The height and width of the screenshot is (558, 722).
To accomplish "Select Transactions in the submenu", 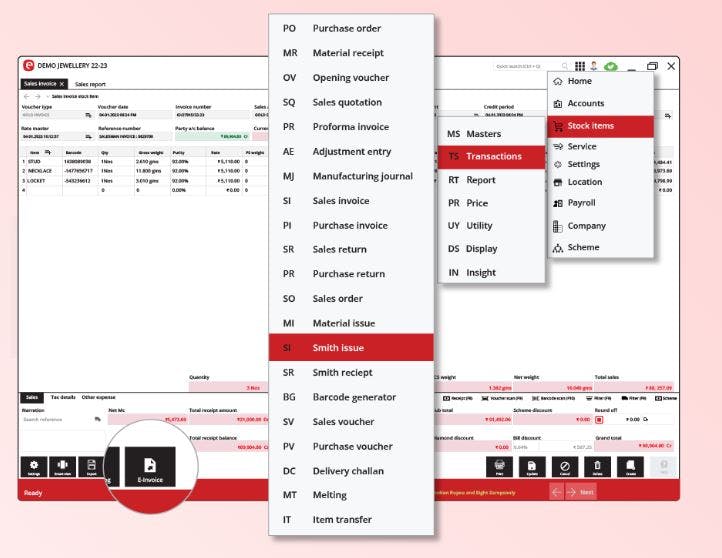I will click(491, 157).
